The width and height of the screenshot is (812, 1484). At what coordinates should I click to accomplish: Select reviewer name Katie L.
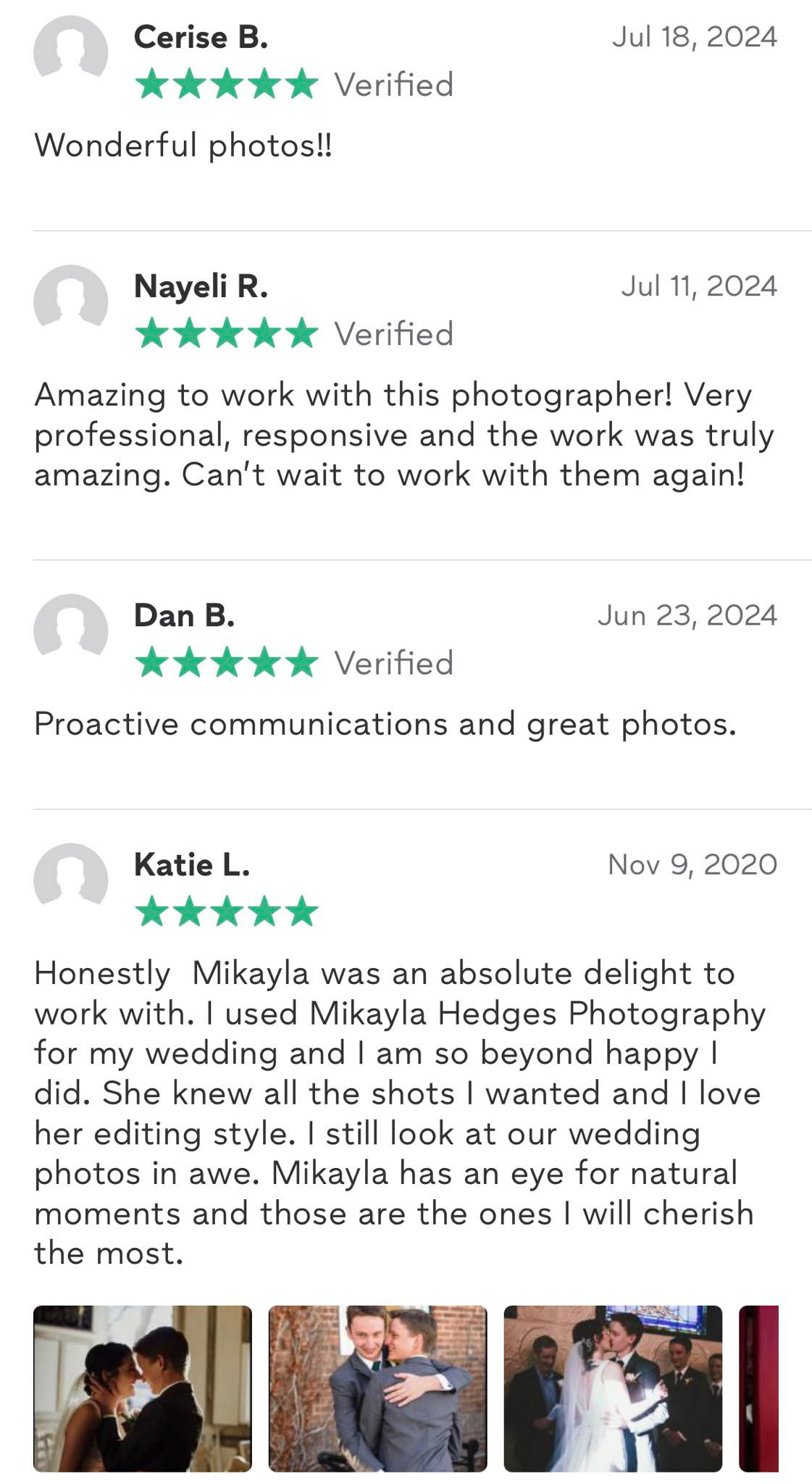pos(192,864)
